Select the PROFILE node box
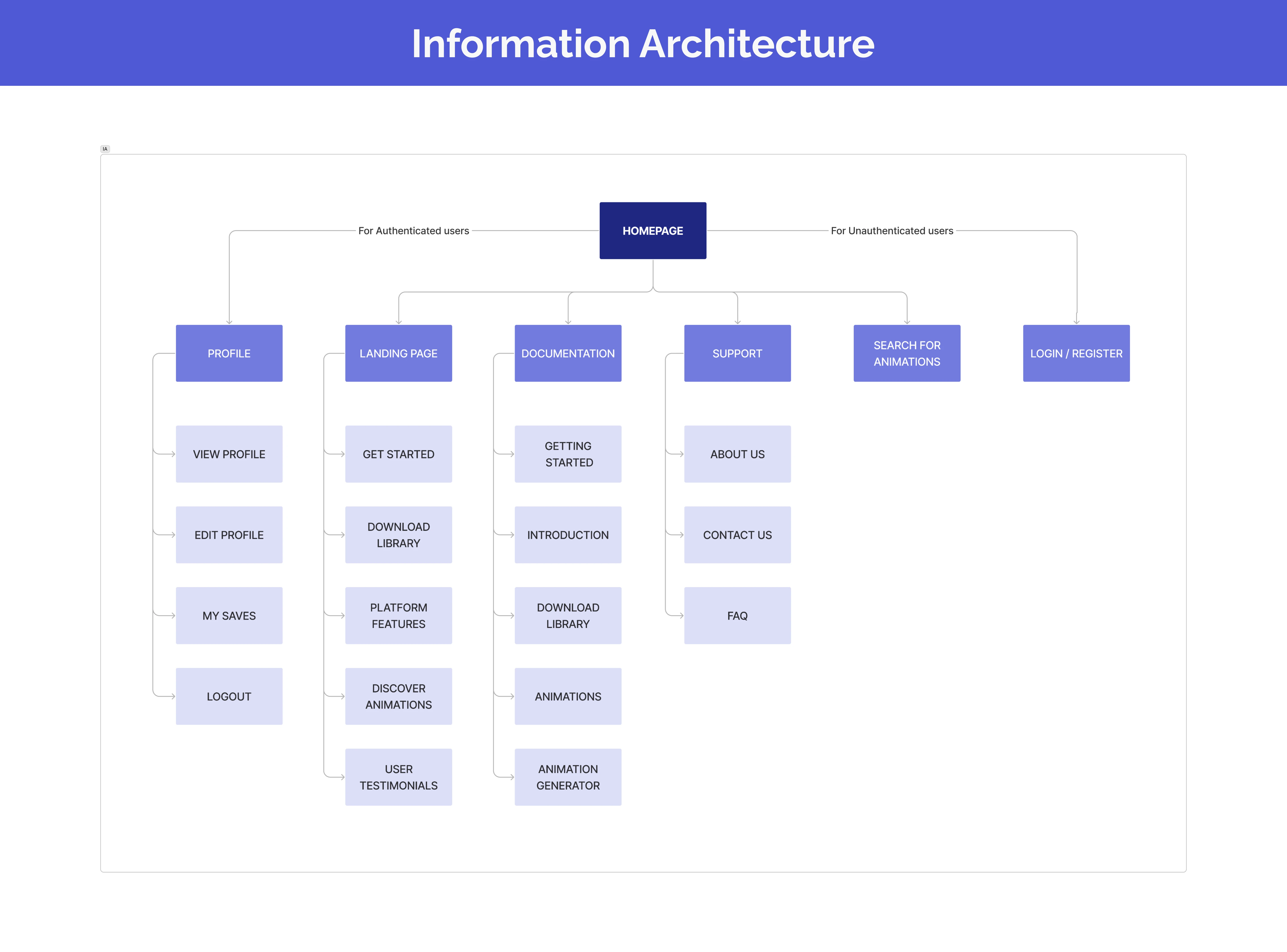The image size is (1287, 952). pos(229,353)
